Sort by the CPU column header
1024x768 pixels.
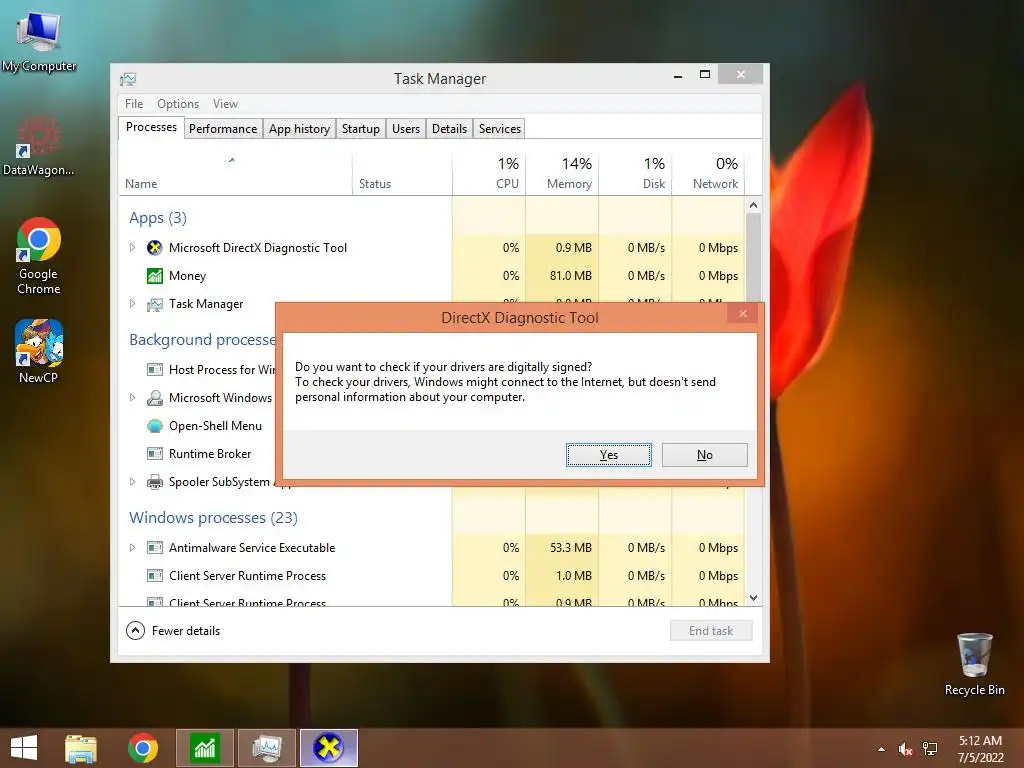pyautogui.click(x=488, y=174)
